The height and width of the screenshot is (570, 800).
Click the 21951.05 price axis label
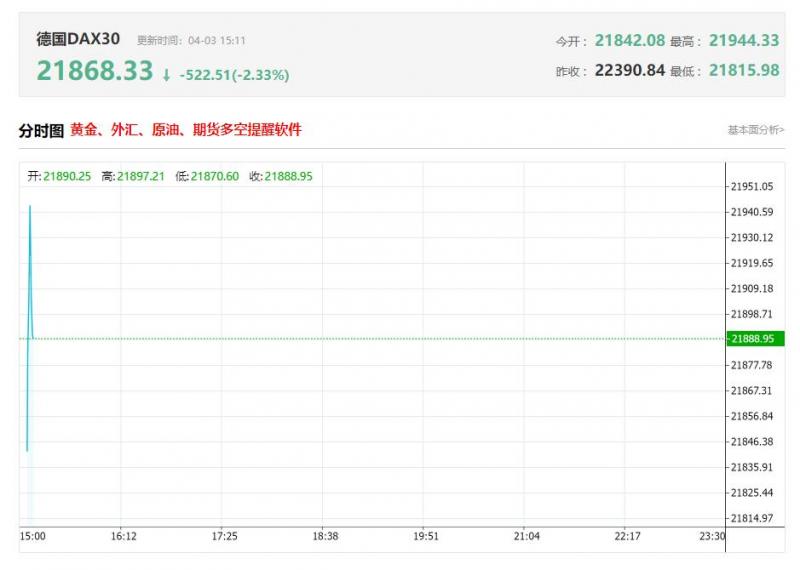[752, 187]
